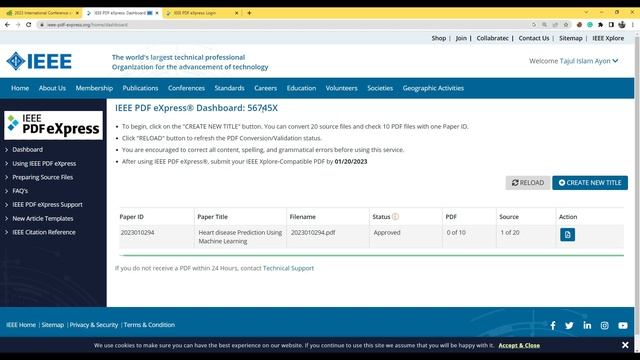Click the browser profile avatar icon
The image size is (640, 360).
pos(622,25)
